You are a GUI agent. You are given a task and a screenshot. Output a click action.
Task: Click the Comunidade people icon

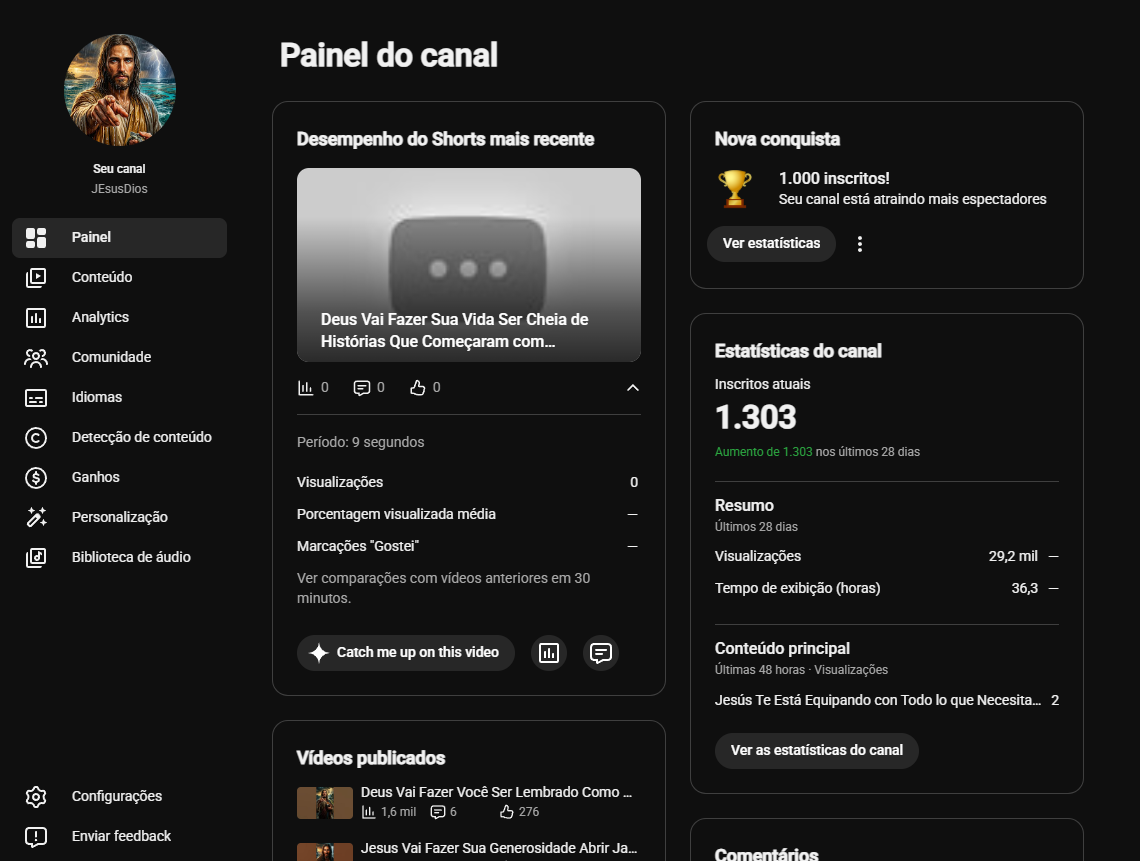click(36, 358)
